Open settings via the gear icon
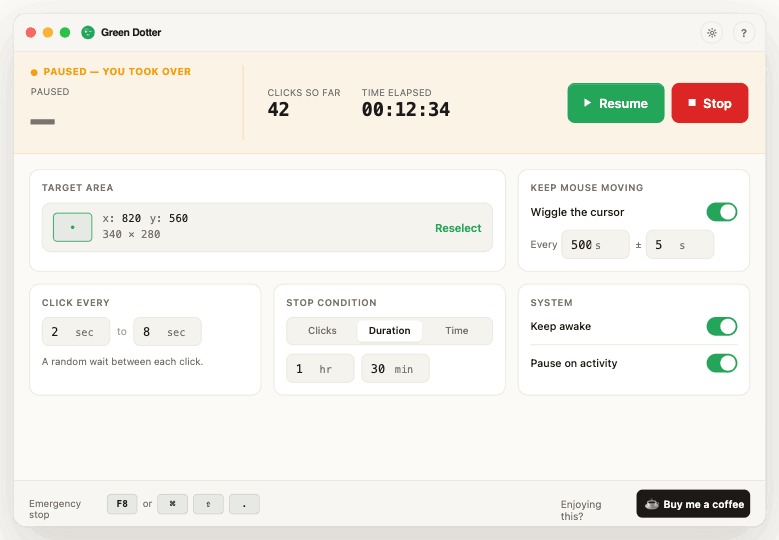 pos(711,33)
